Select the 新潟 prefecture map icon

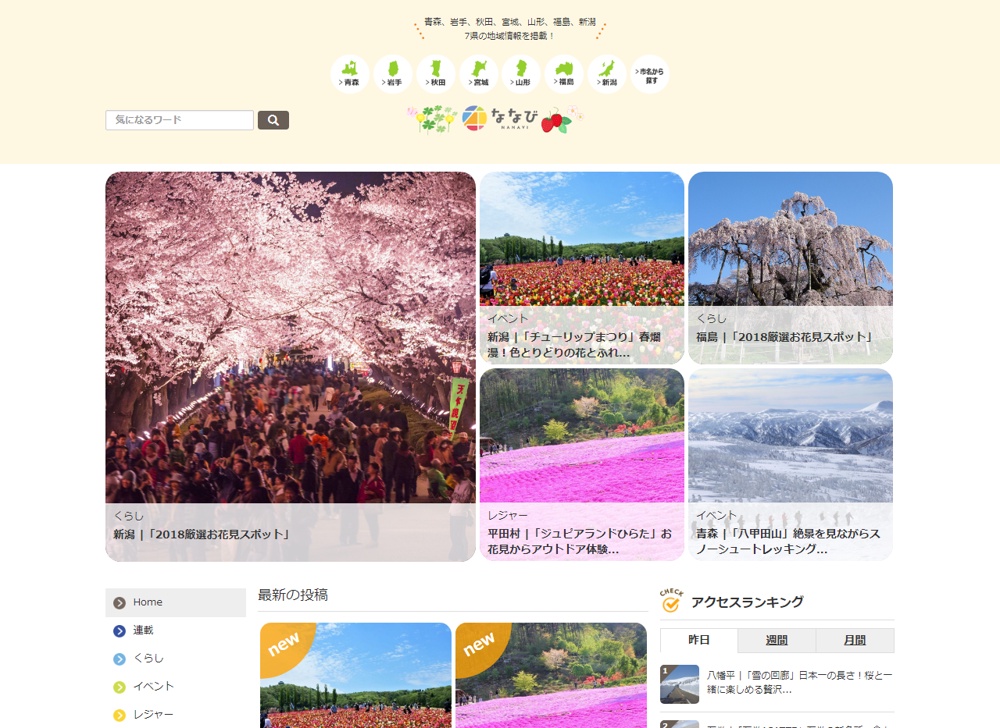(607, 74)
